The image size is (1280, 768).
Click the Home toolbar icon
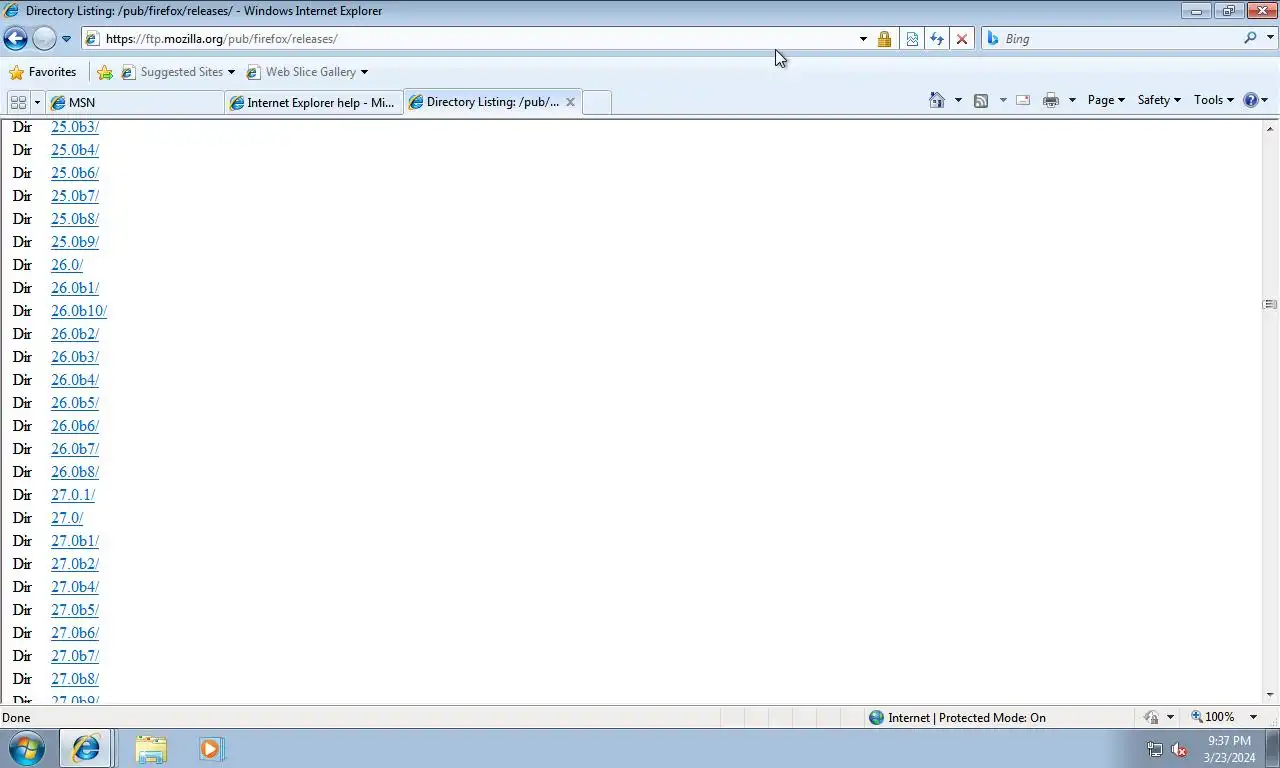936,100
